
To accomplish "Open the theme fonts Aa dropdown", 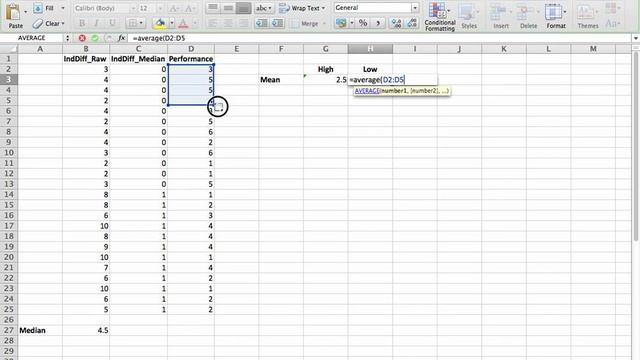I will 612,24.
